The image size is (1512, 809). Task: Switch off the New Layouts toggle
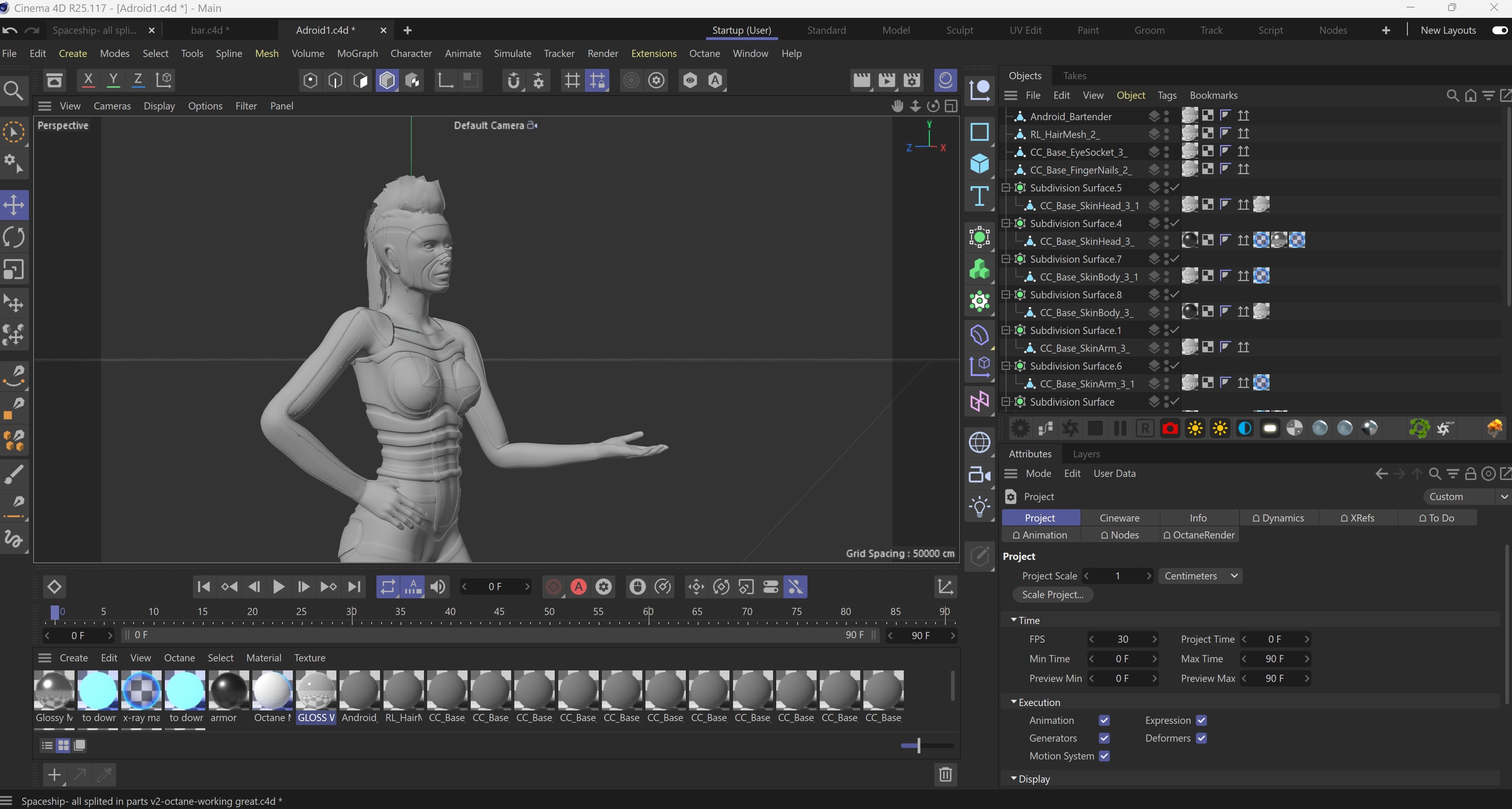click(x=1499, y=30)
